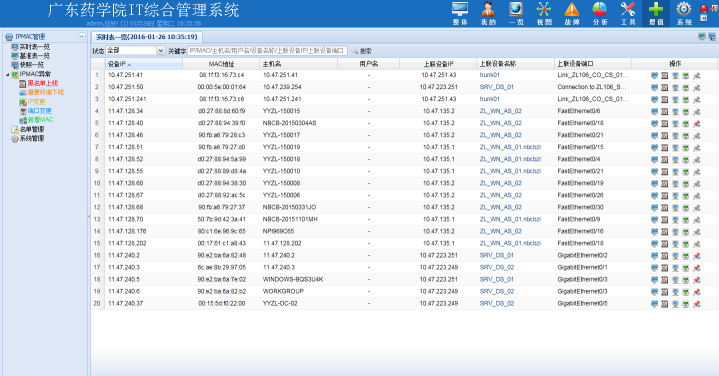Sort by 上联设备名称 column header
This screenshot has width=719, height=376.
[x=515, y=64]
